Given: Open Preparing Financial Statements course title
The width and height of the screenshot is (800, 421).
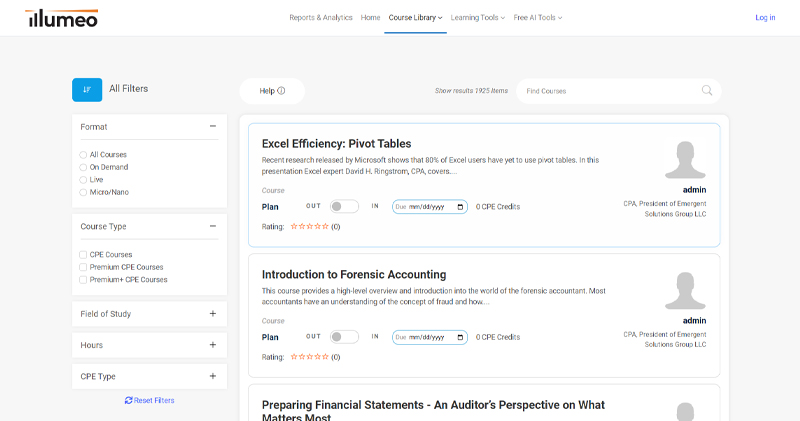Looking at the screenshot, I should [x=433, y=411].
